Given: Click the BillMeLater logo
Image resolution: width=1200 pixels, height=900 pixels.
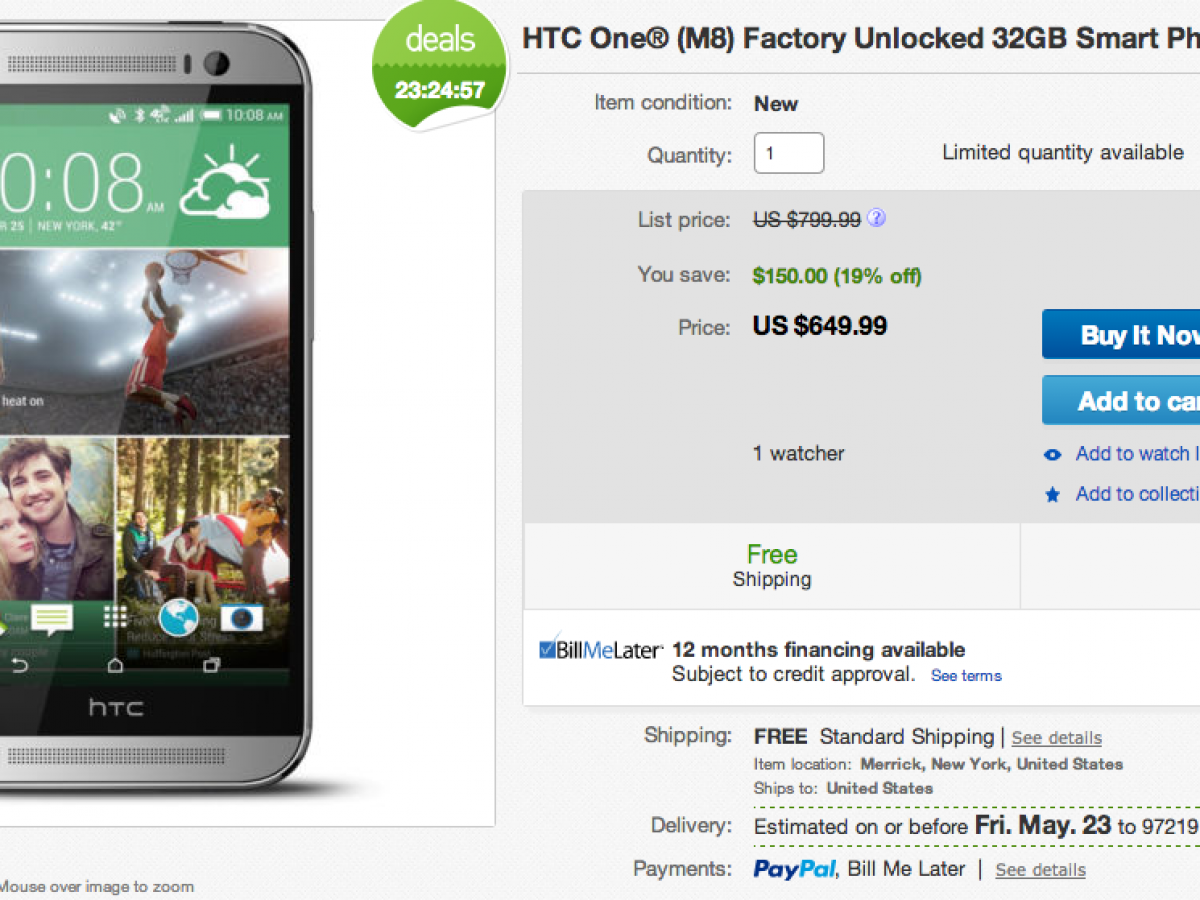Looking at the screenshot, I should 600,650.
